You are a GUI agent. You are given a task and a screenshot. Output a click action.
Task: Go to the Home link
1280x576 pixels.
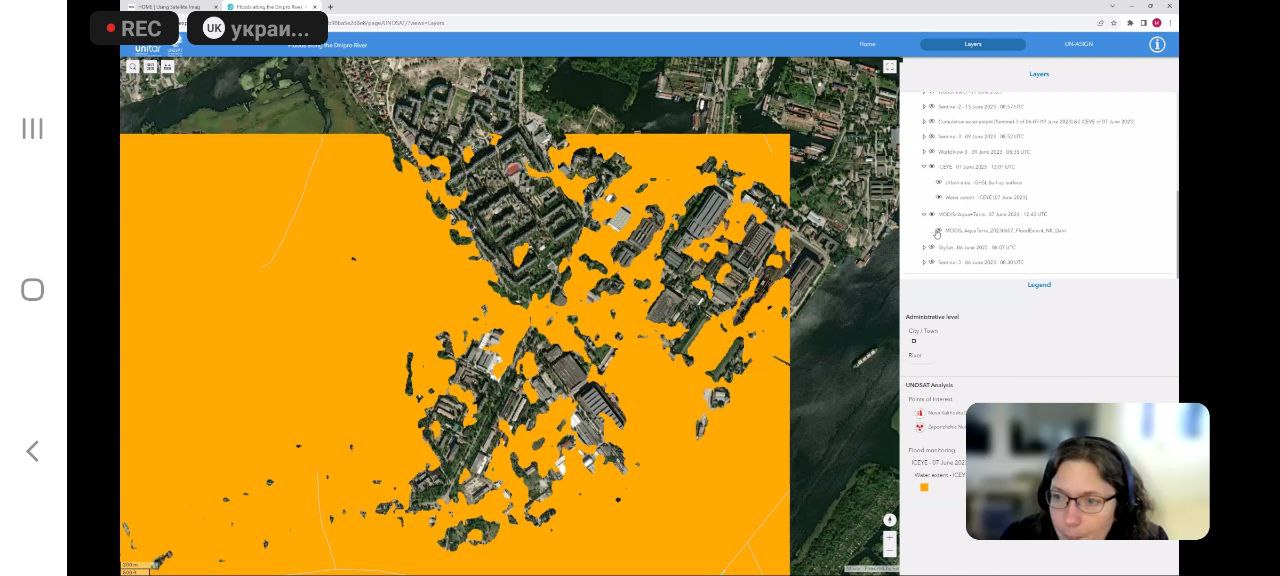867,44
